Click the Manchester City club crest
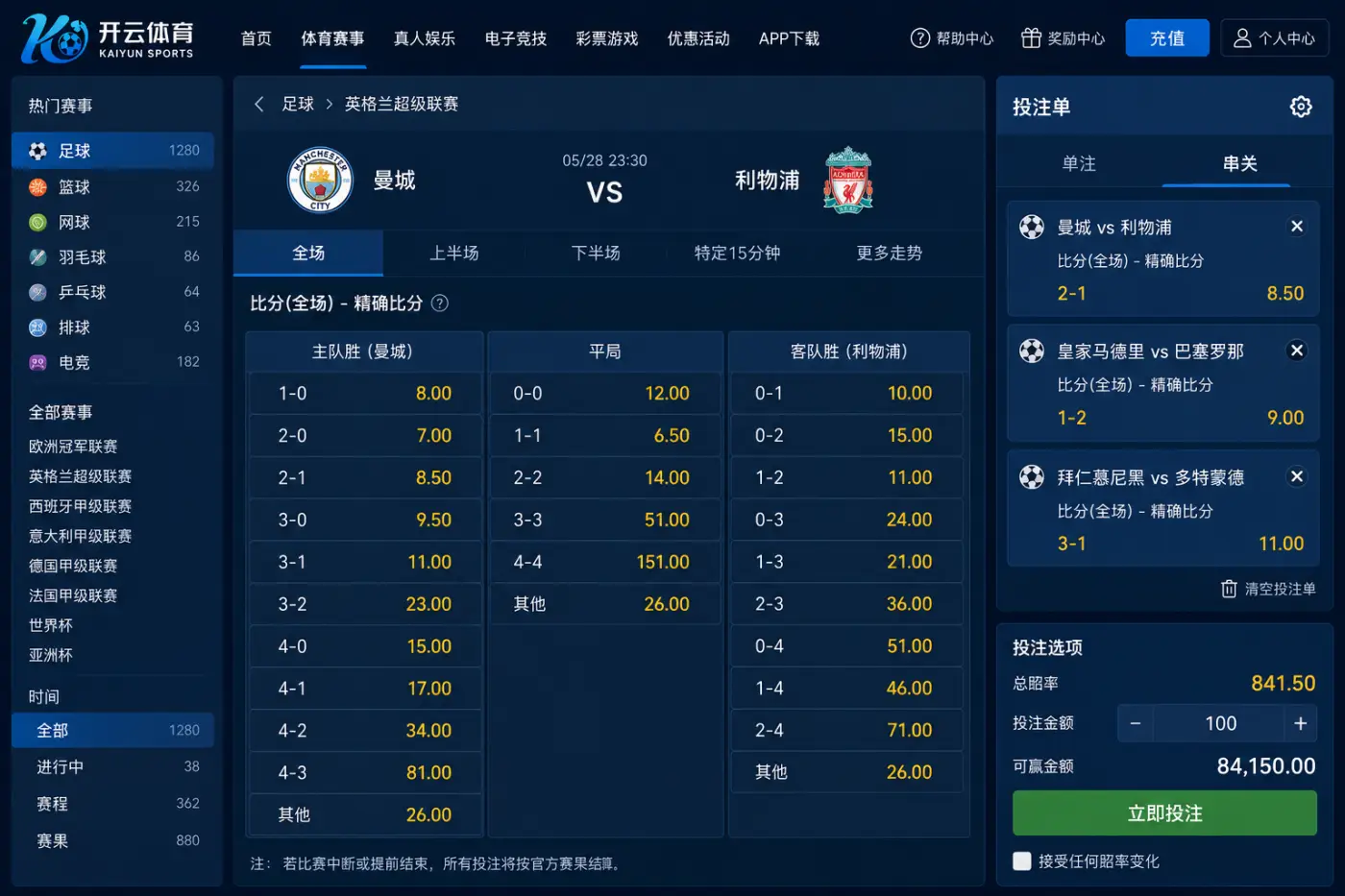 320,180
